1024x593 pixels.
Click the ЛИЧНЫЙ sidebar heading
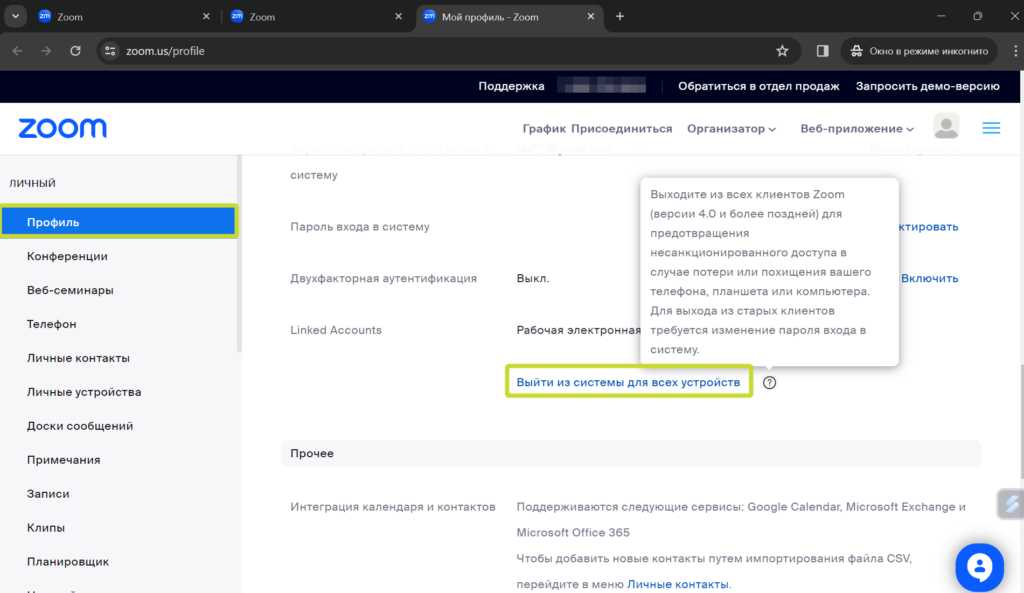click(32, 183)
